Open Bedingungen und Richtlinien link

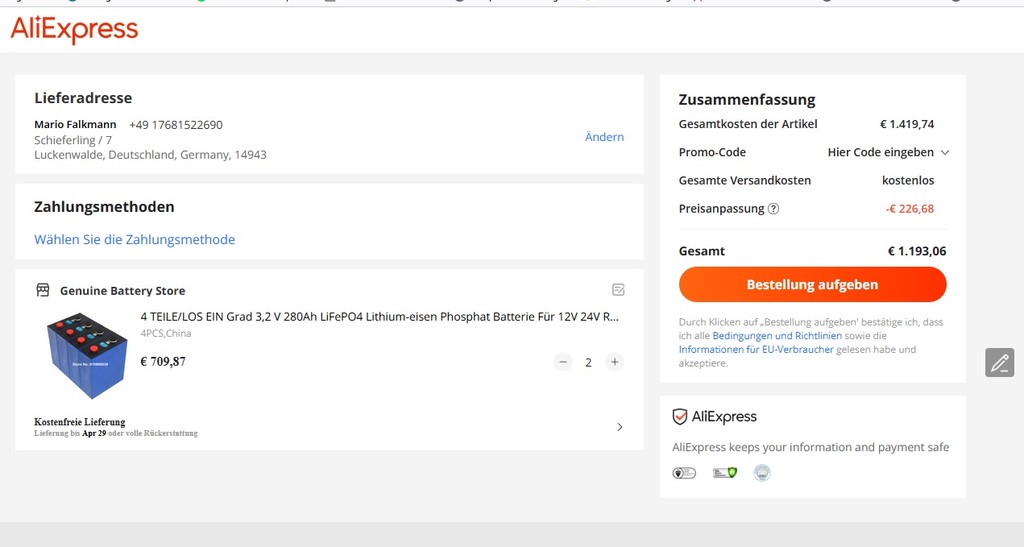coord(777,336)
